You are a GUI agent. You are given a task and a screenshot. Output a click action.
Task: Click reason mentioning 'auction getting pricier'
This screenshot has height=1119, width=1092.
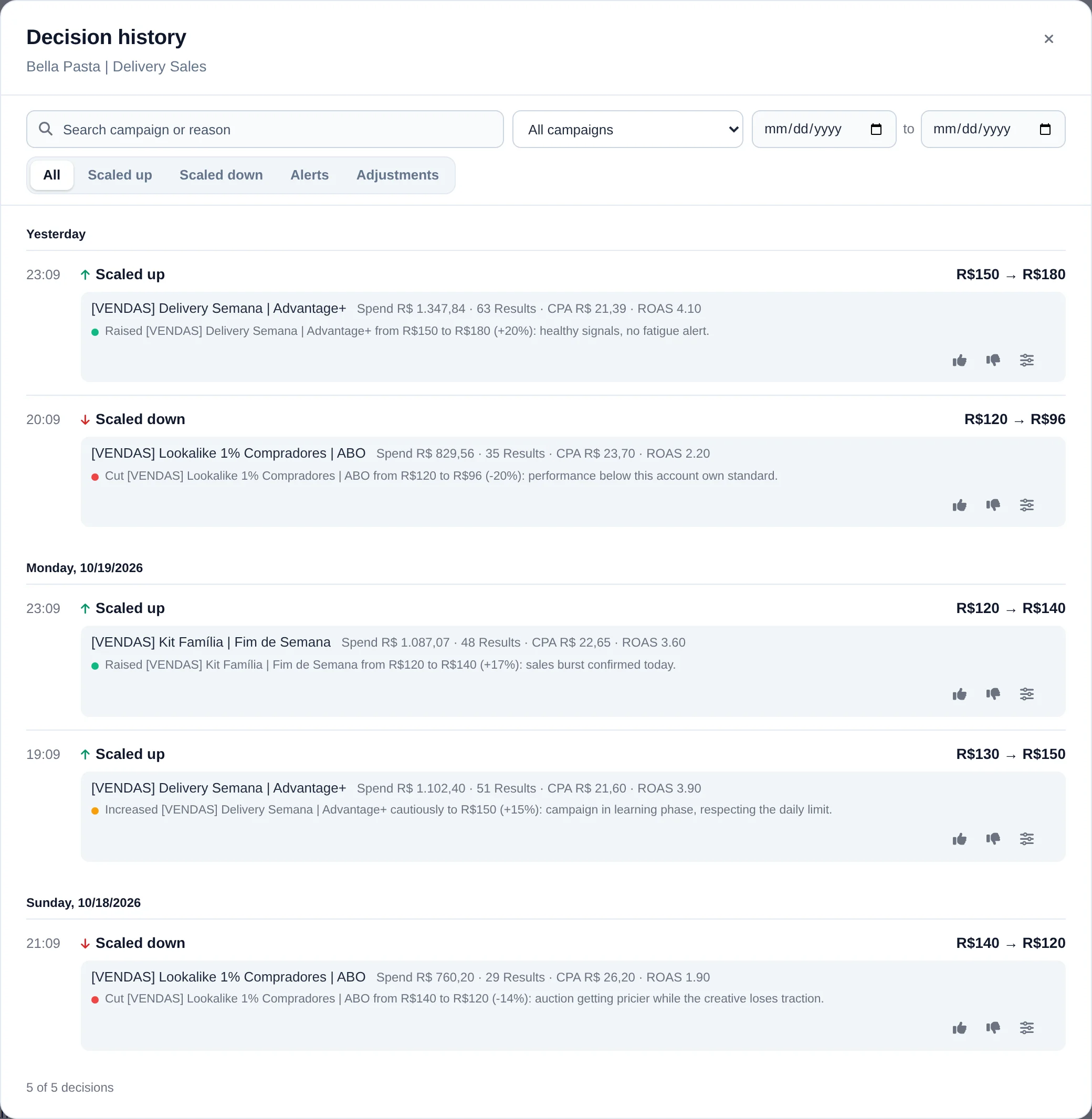click(464, 999)
